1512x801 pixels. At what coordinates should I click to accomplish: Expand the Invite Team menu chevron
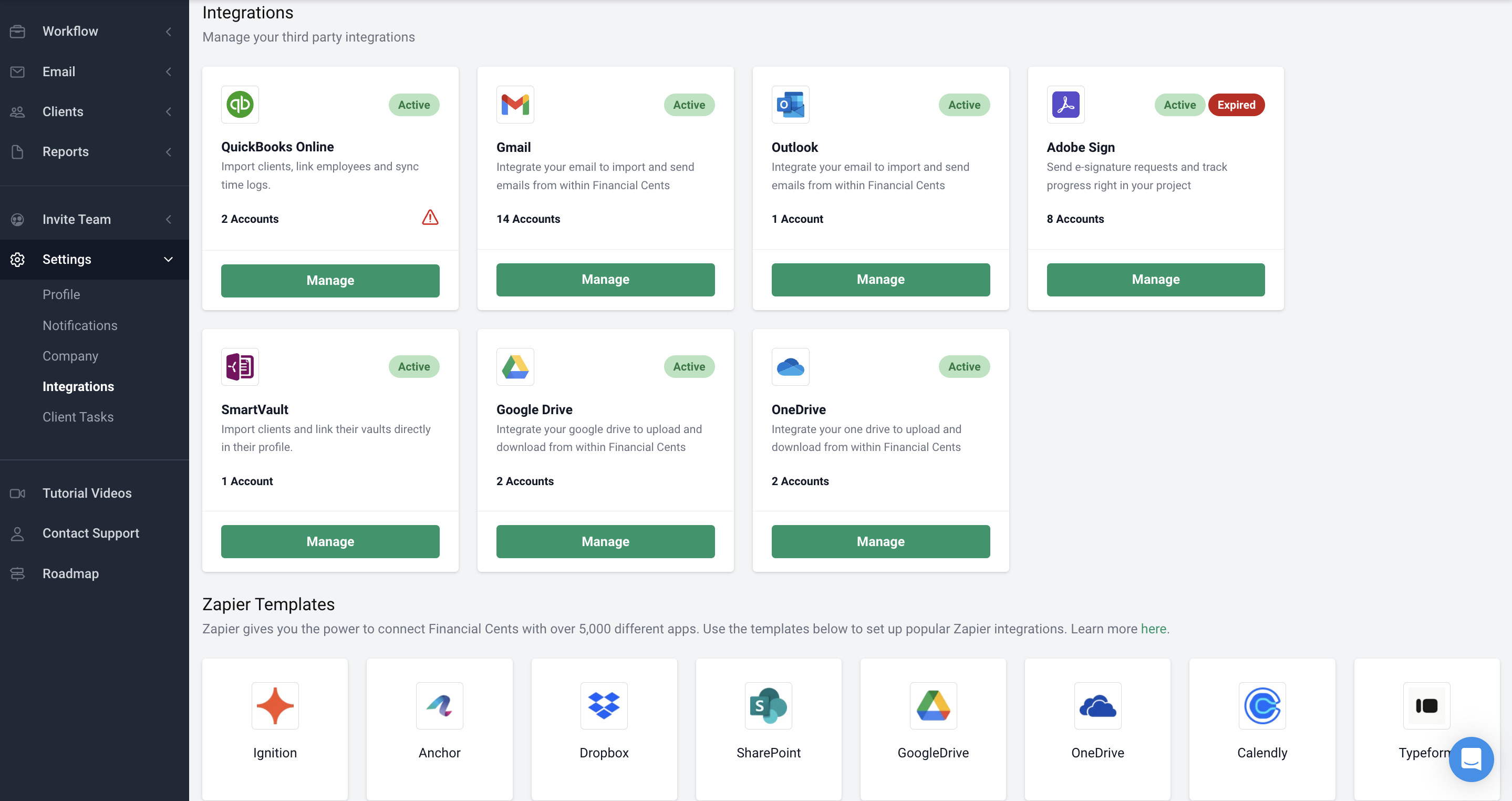pos(169,219)
